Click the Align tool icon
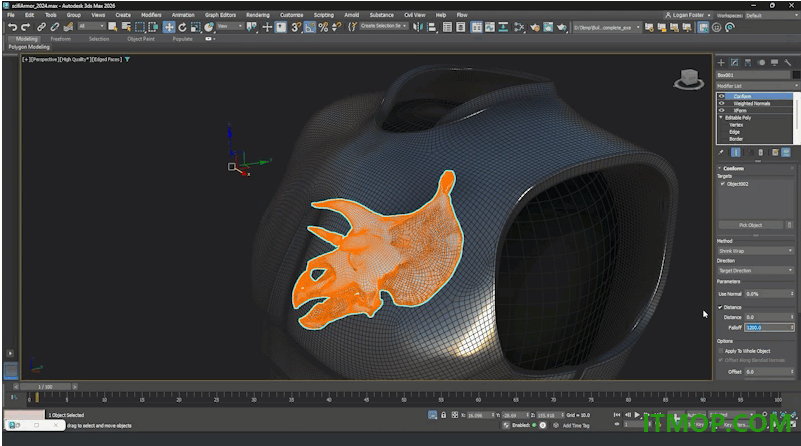The width and height of the screenshot is (801, 446). [432, 27]
